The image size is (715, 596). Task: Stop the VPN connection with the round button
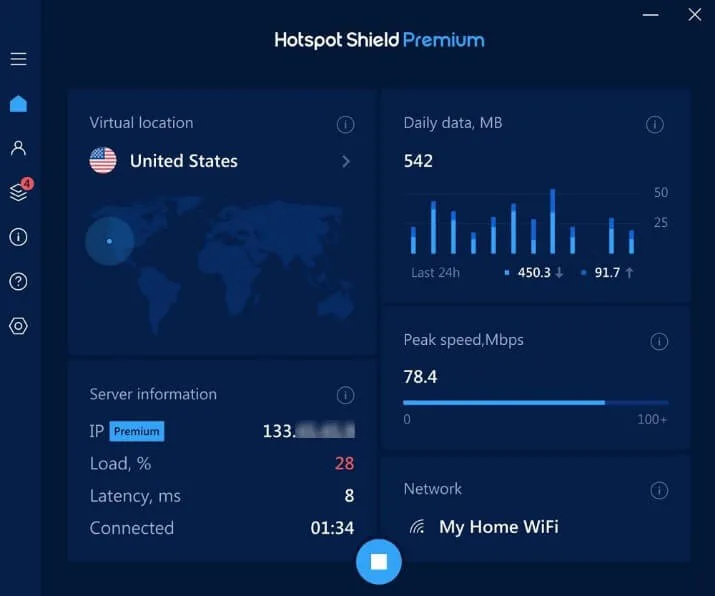click(378, 562)
